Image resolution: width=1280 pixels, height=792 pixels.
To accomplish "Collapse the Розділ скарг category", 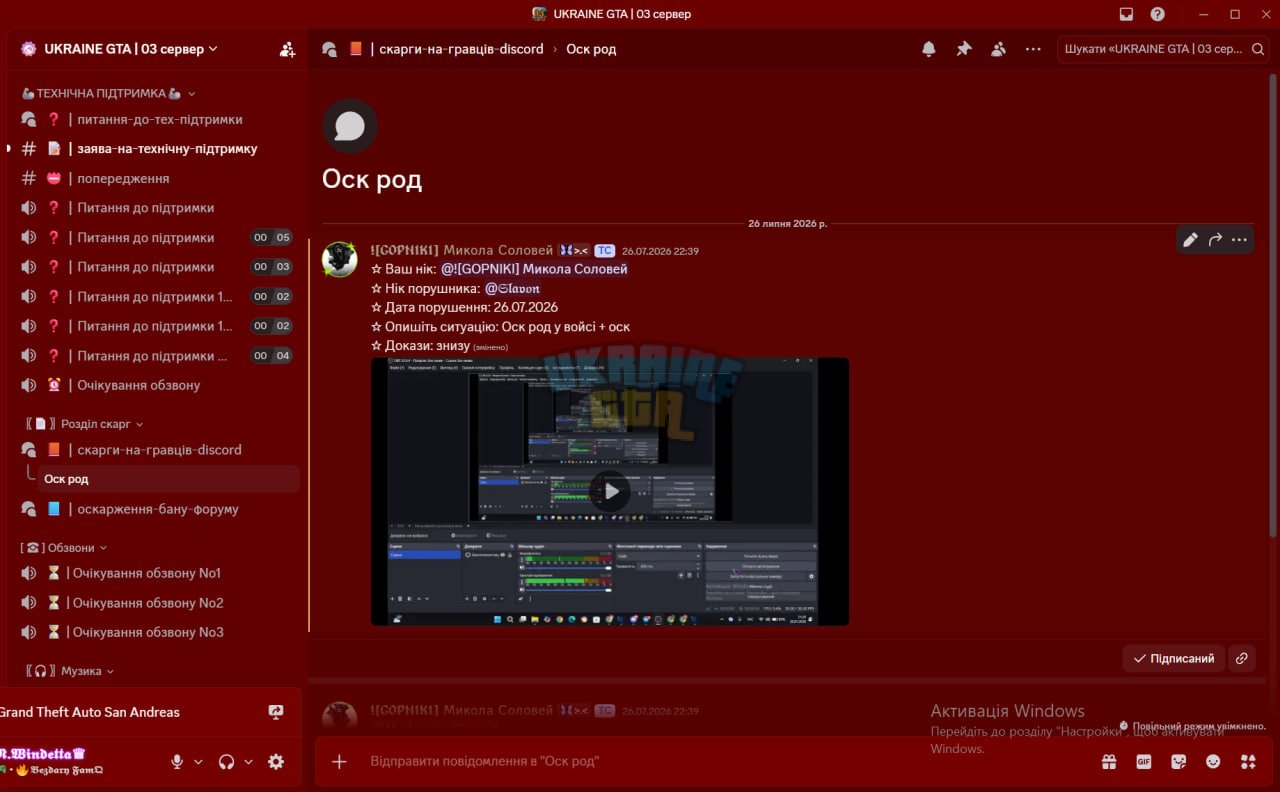I will 84,424.
